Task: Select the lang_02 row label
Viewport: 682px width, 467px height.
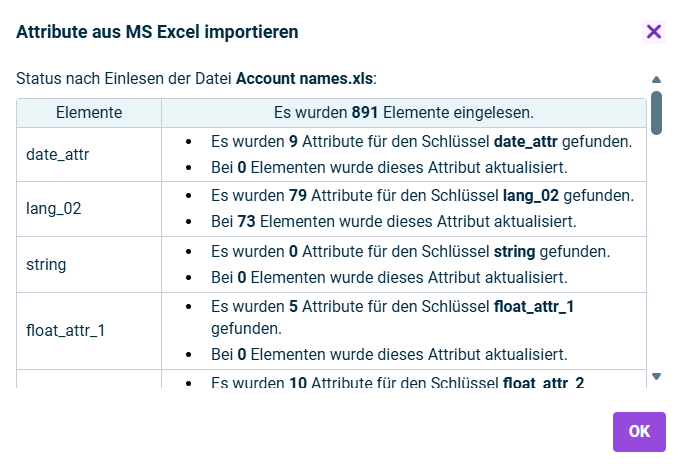Action: point(54,209)
